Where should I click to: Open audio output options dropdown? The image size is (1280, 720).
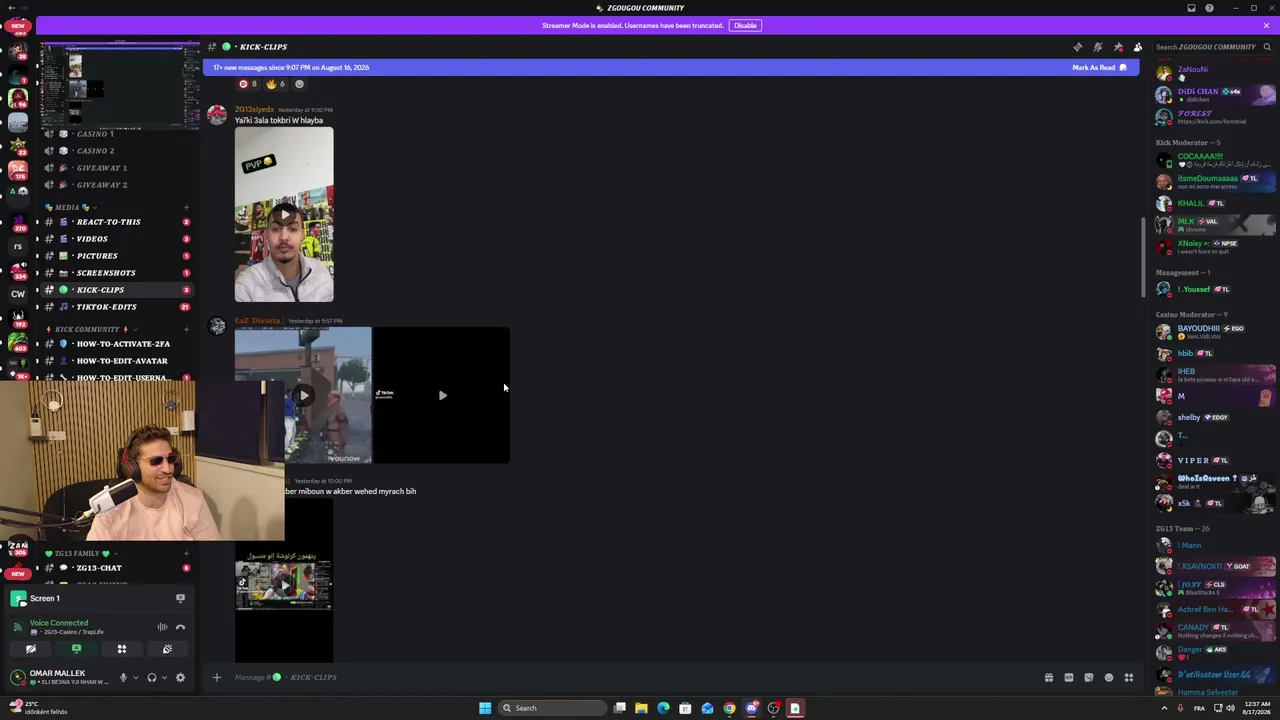164,678
